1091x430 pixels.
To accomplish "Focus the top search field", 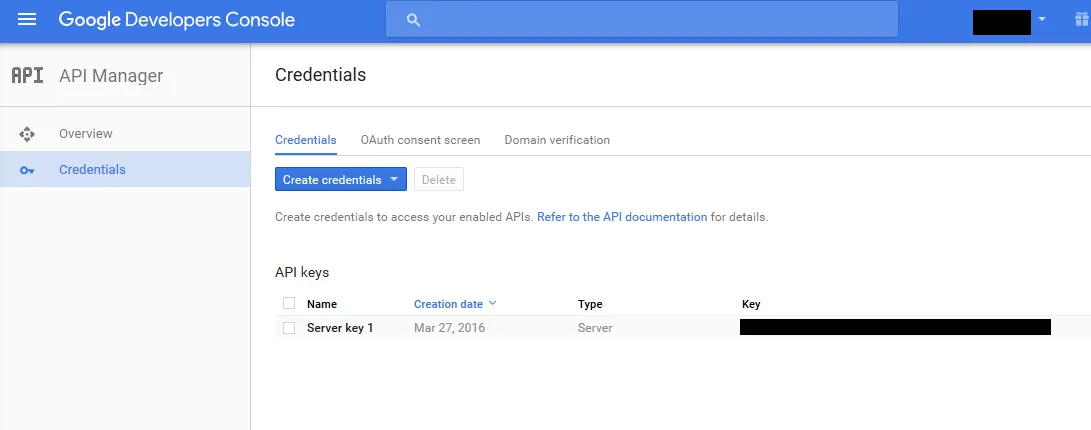I will click(x=642, y=19).
